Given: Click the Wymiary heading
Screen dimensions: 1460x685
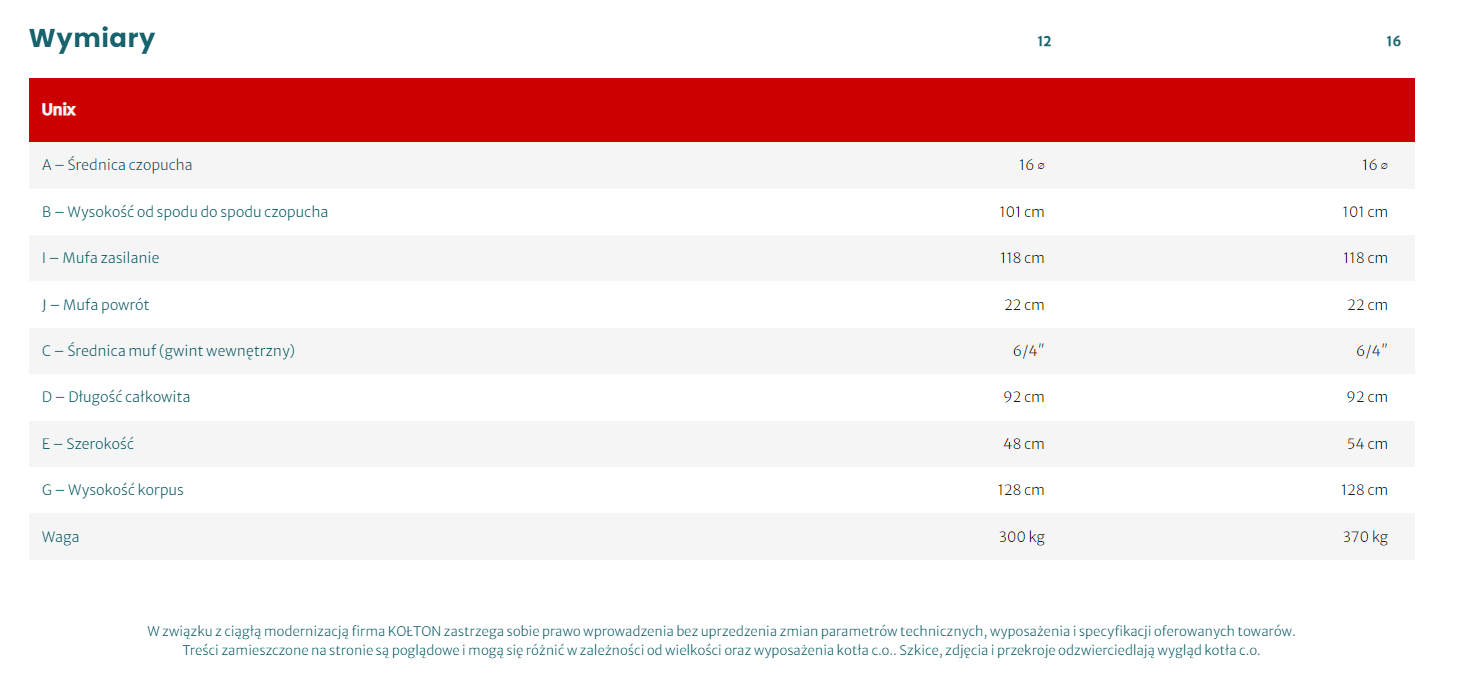Looking at the screenshot, I should click(x=92, y=39).
